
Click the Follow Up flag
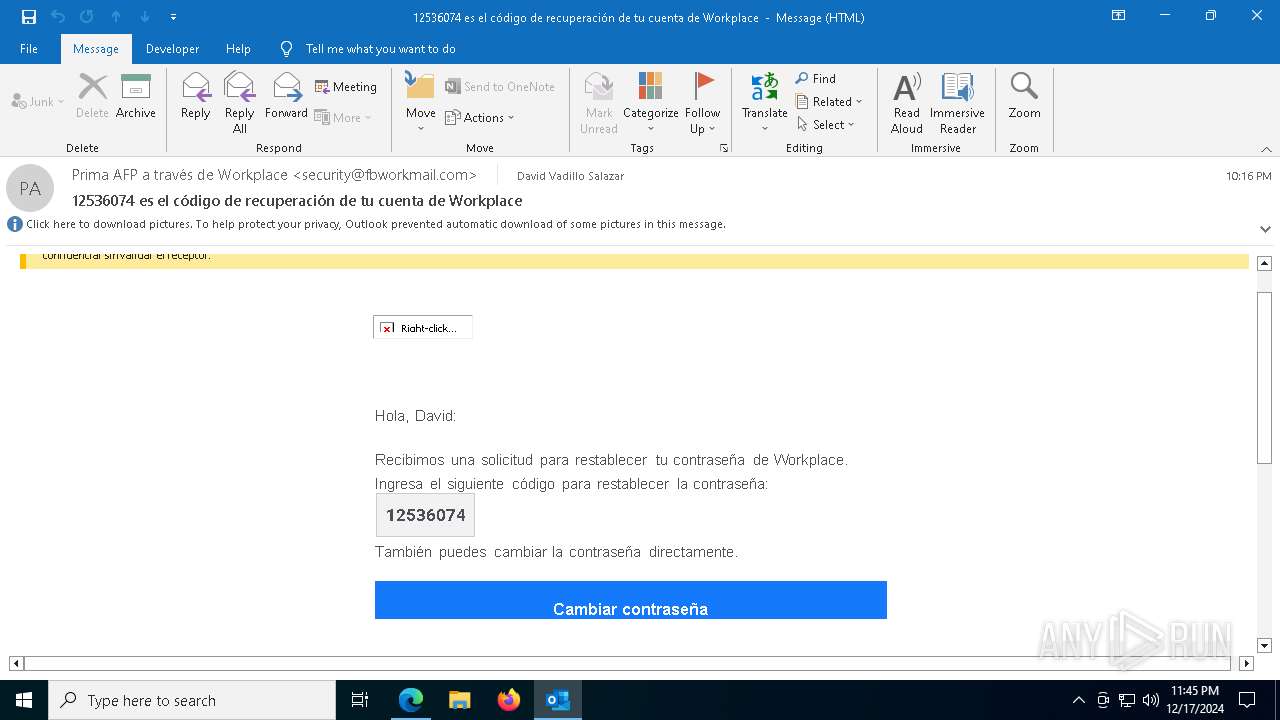pyautogui.click(x=703, y=102)
